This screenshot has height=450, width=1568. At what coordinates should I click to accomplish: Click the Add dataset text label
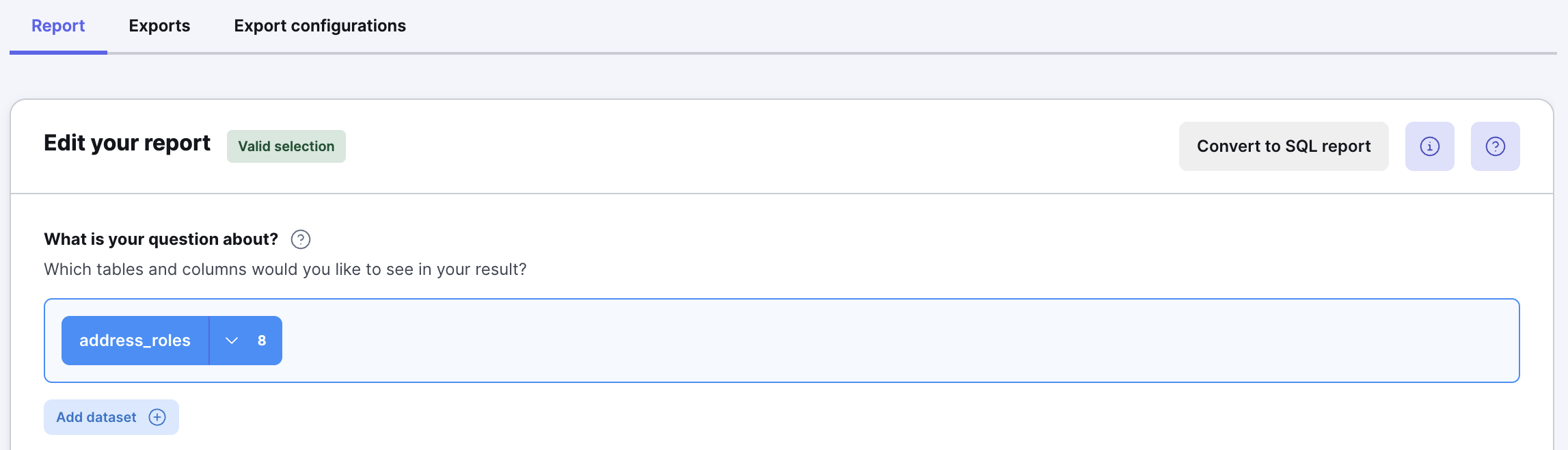[x=96, y=417]
